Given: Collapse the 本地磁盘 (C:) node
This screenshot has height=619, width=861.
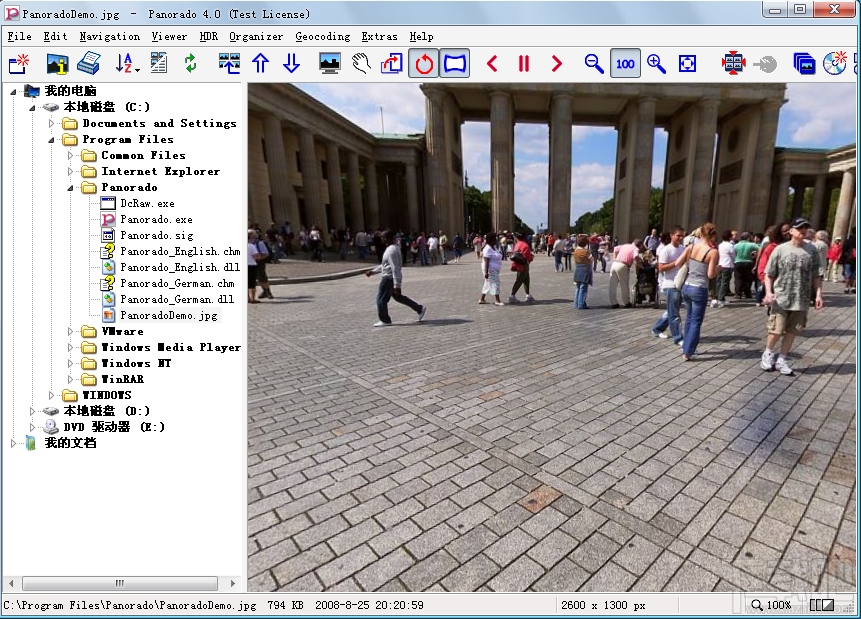Looking at the screenshot, I should [32, 108].
